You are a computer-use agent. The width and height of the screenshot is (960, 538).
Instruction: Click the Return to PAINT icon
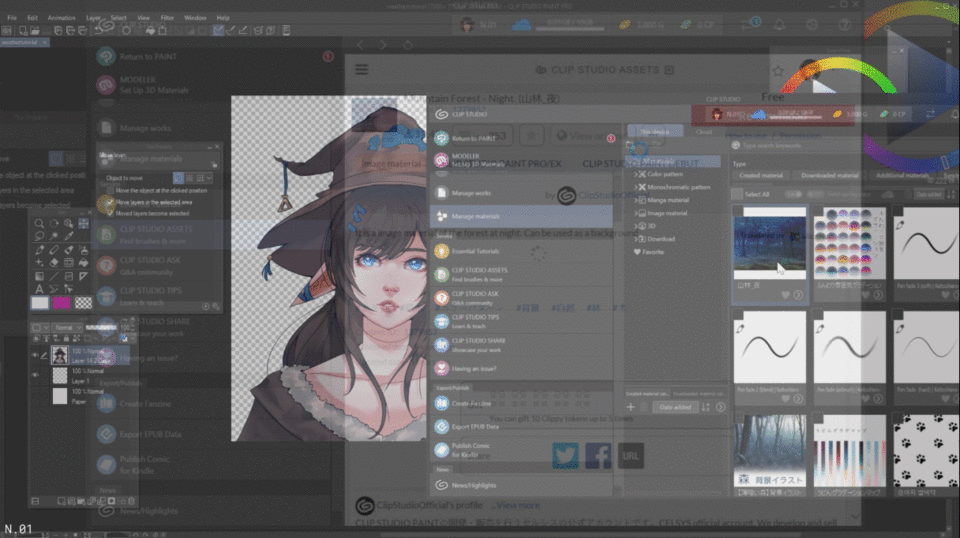pos(442,138)
